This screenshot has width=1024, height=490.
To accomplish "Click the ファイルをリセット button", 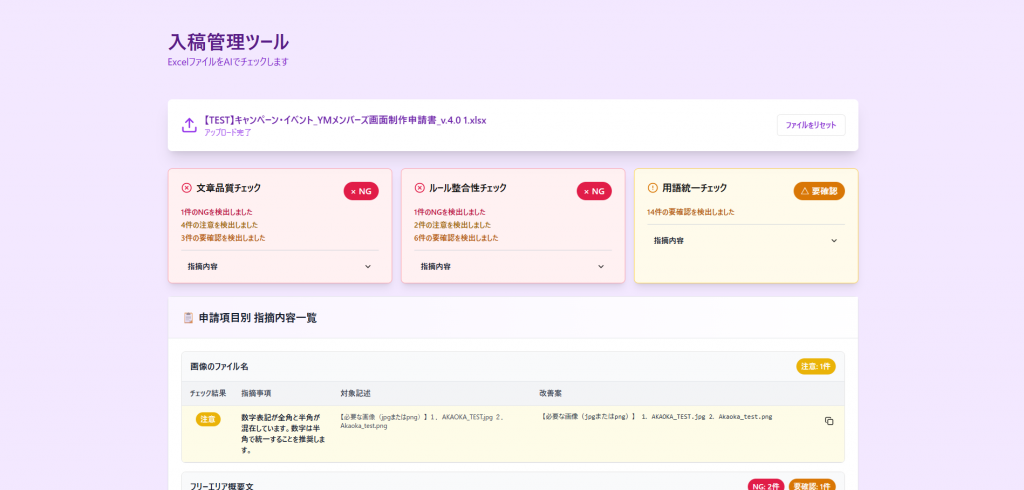I will (x=810, y=125).
